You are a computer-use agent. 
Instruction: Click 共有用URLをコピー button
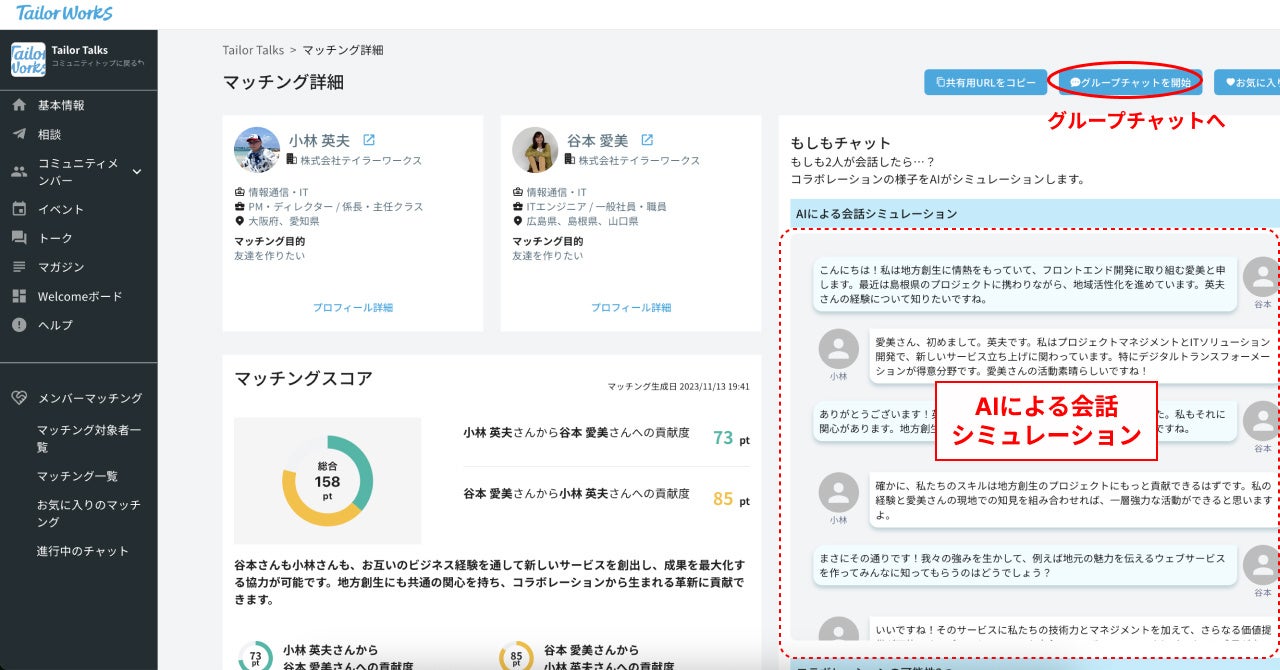click(985, 83)
